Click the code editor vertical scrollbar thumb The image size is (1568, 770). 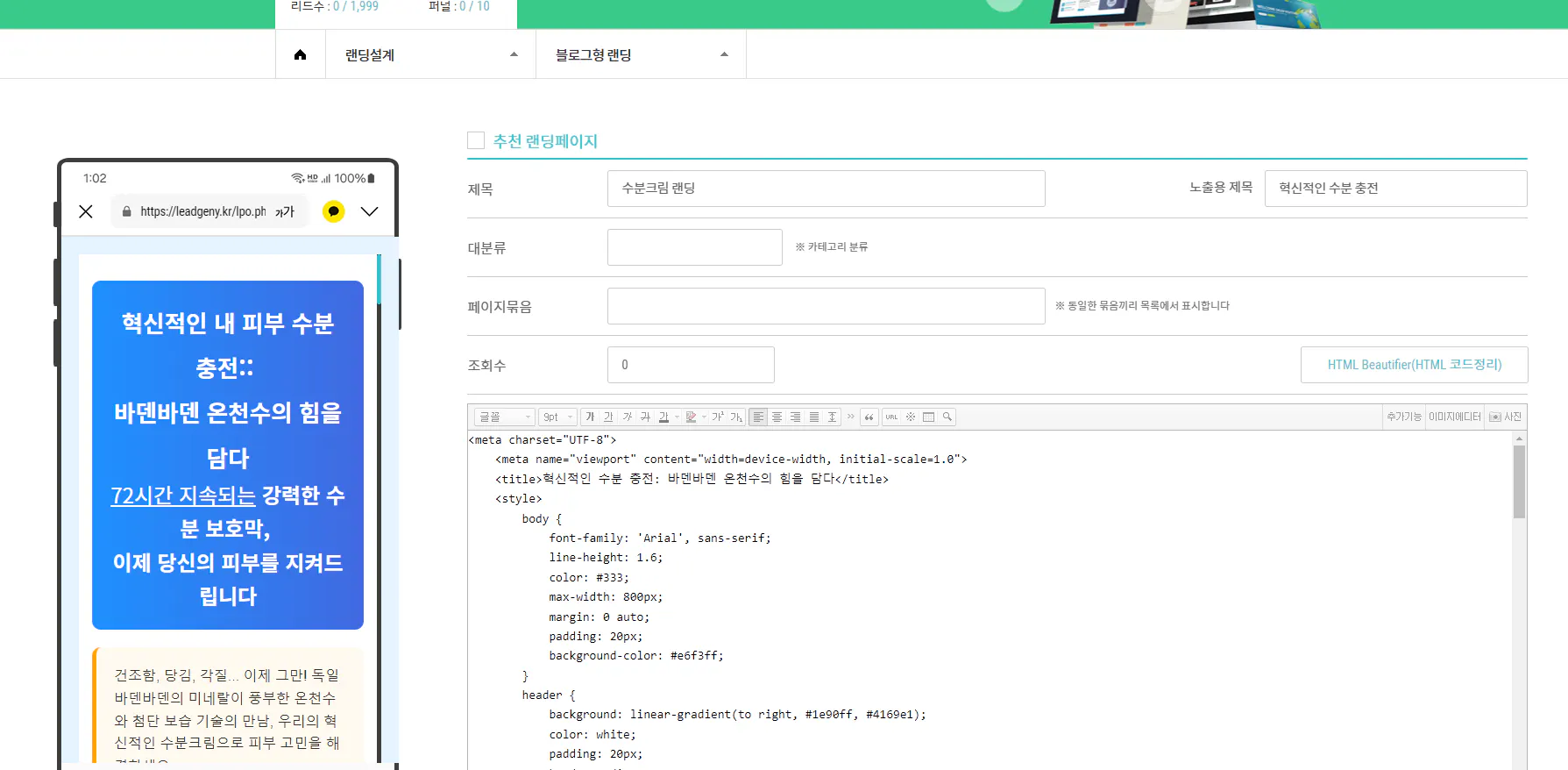point(1519,481)
